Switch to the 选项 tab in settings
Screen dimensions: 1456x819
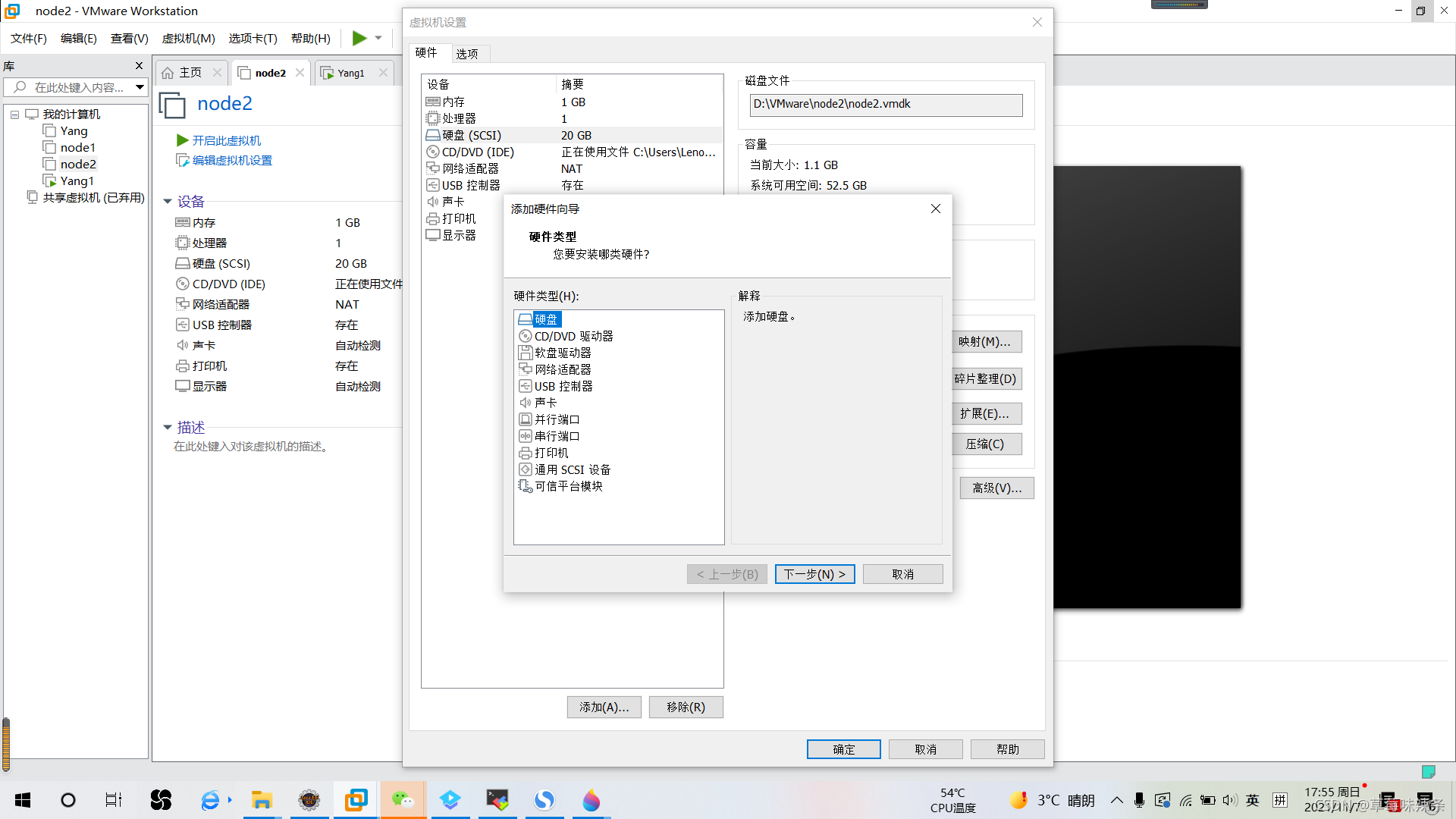(x=467, y=54)
